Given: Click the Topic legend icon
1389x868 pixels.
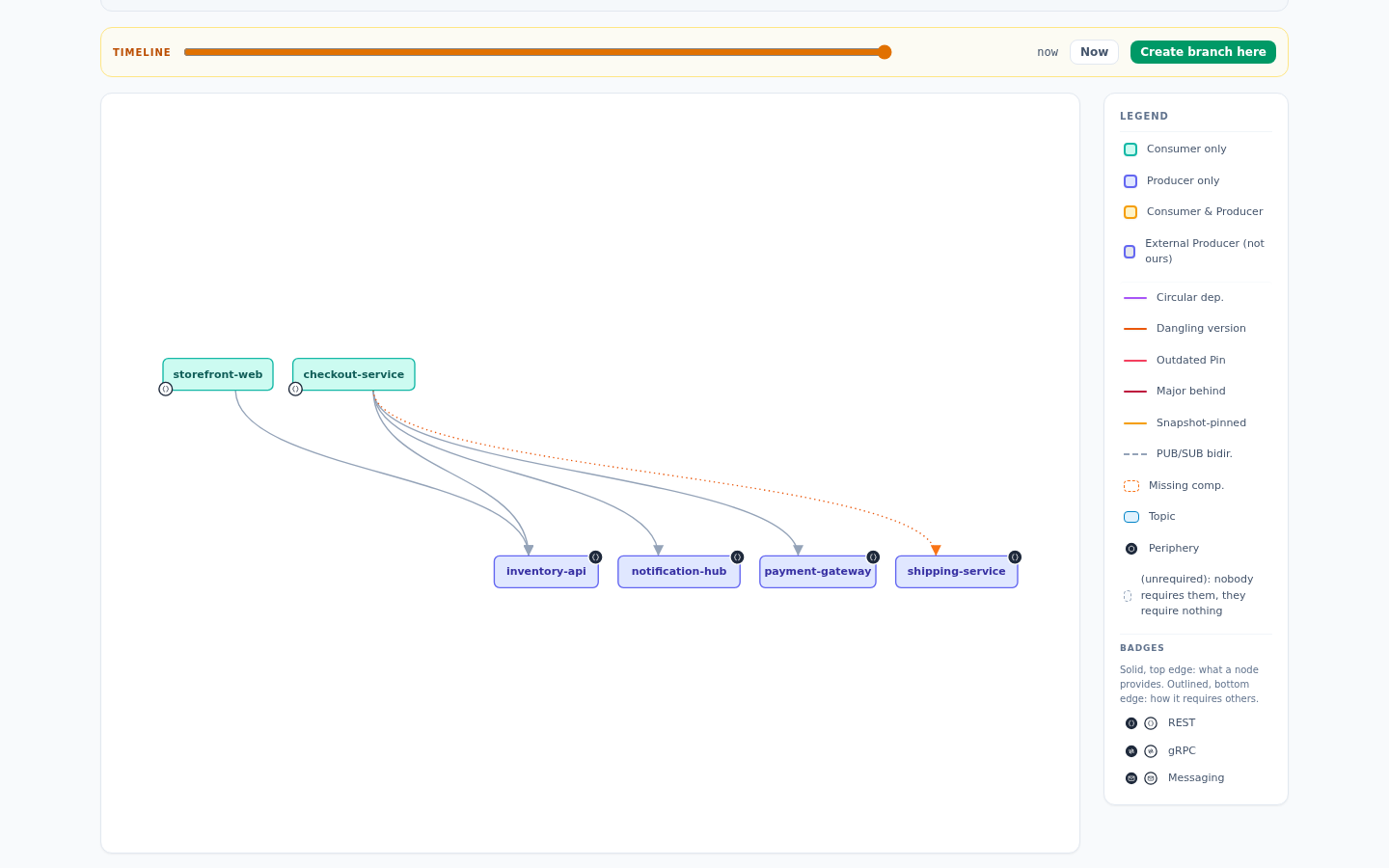Looking at the screenshot, I should [1131, 517].
